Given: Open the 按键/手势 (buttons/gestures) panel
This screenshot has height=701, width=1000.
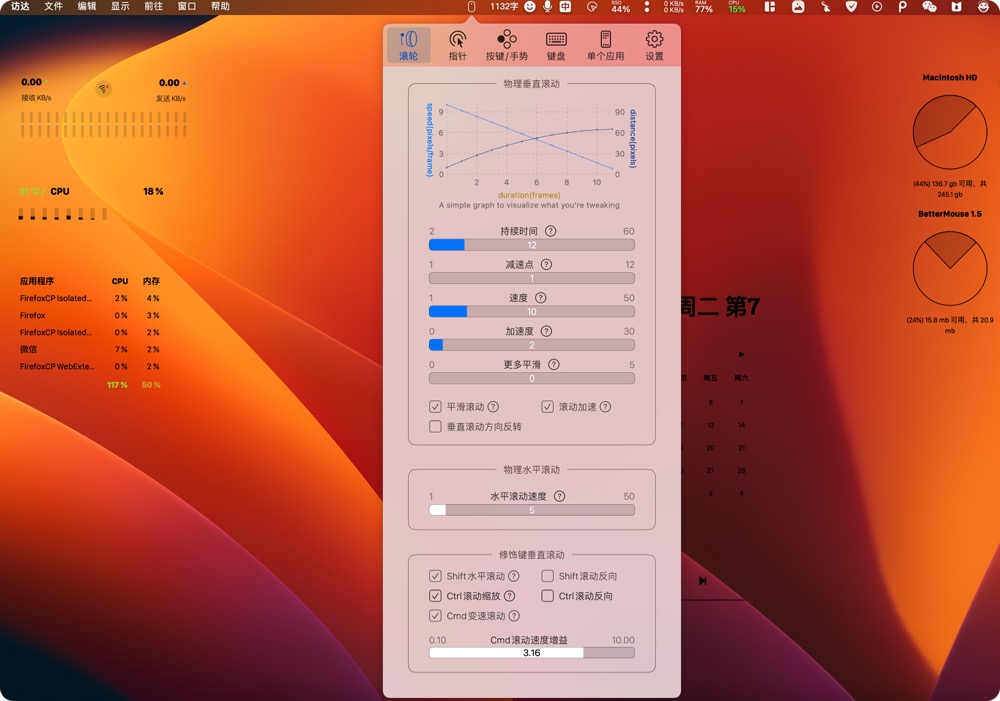Looking at the screenshot, I should coord(507,44).
